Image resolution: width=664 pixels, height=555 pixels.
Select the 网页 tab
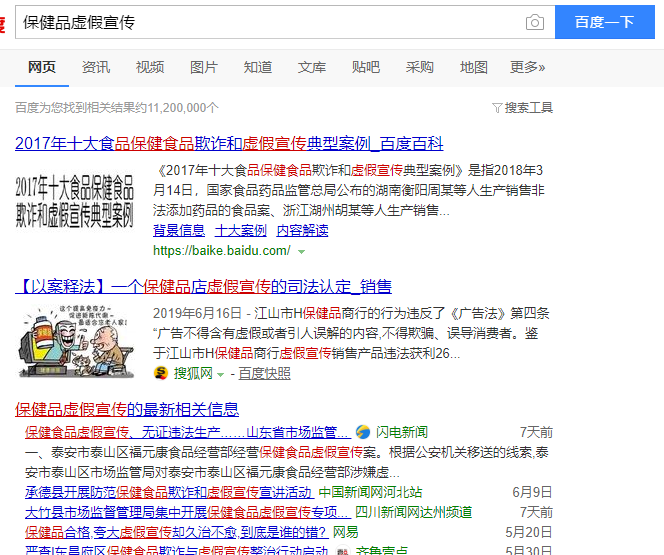pyautogui.click(x=42, y=67)
